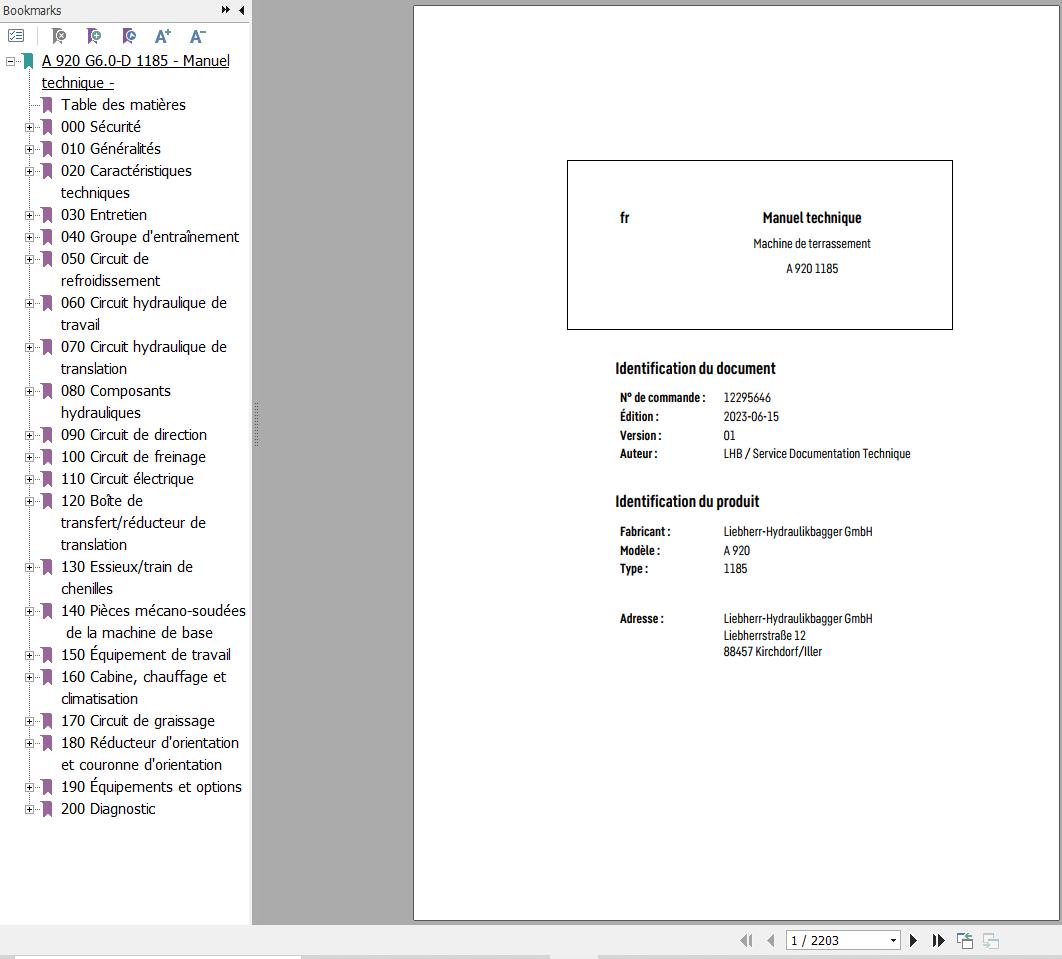Click the panel splitter grip handle
Viewport: 1062px width, 959px height.
coord(256,425)
